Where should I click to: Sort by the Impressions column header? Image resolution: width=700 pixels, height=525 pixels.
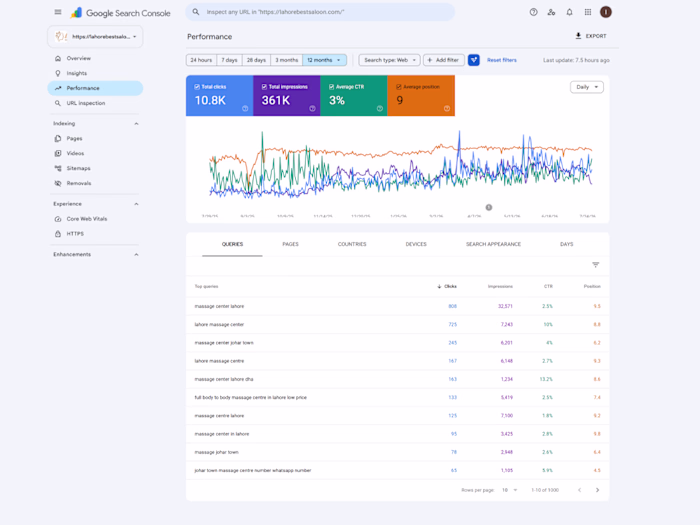pos(500,287)
